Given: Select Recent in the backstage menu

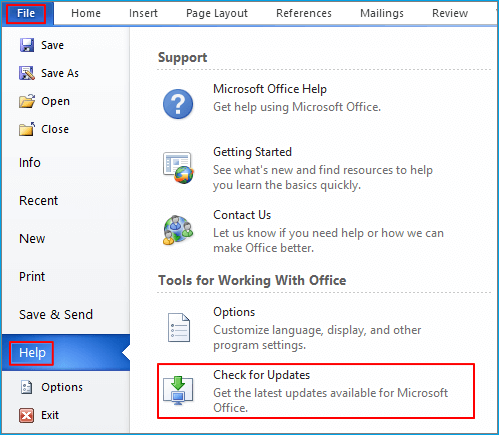Looking at the screenshot, I should point(38,201).
